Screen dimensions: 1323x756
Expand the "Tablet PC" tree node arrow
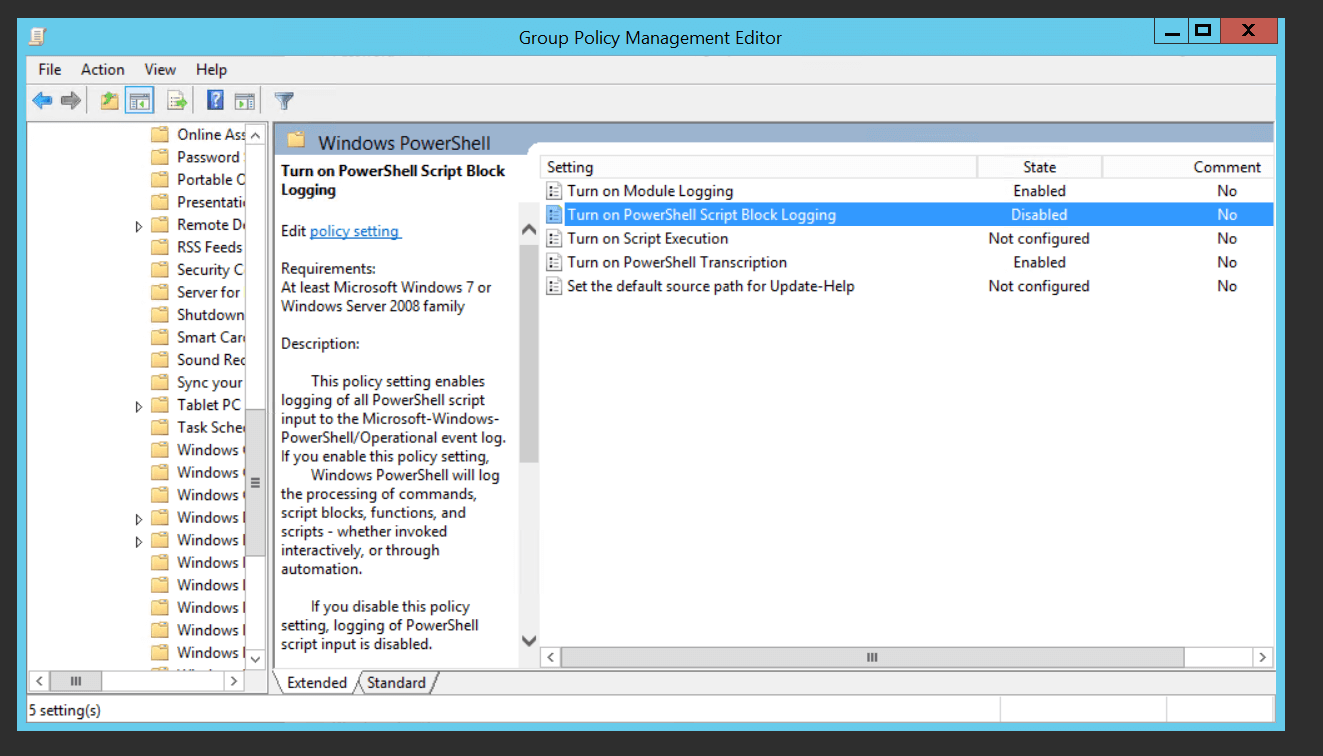[139, 406]
